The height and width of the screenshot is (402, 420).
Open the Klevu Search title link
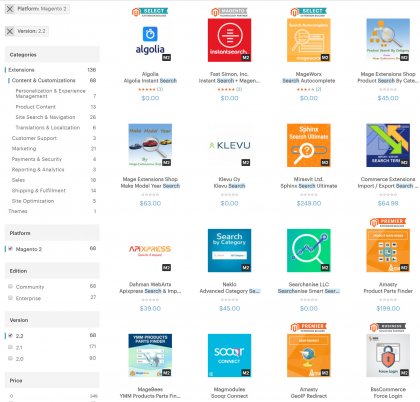click(229, 186)
